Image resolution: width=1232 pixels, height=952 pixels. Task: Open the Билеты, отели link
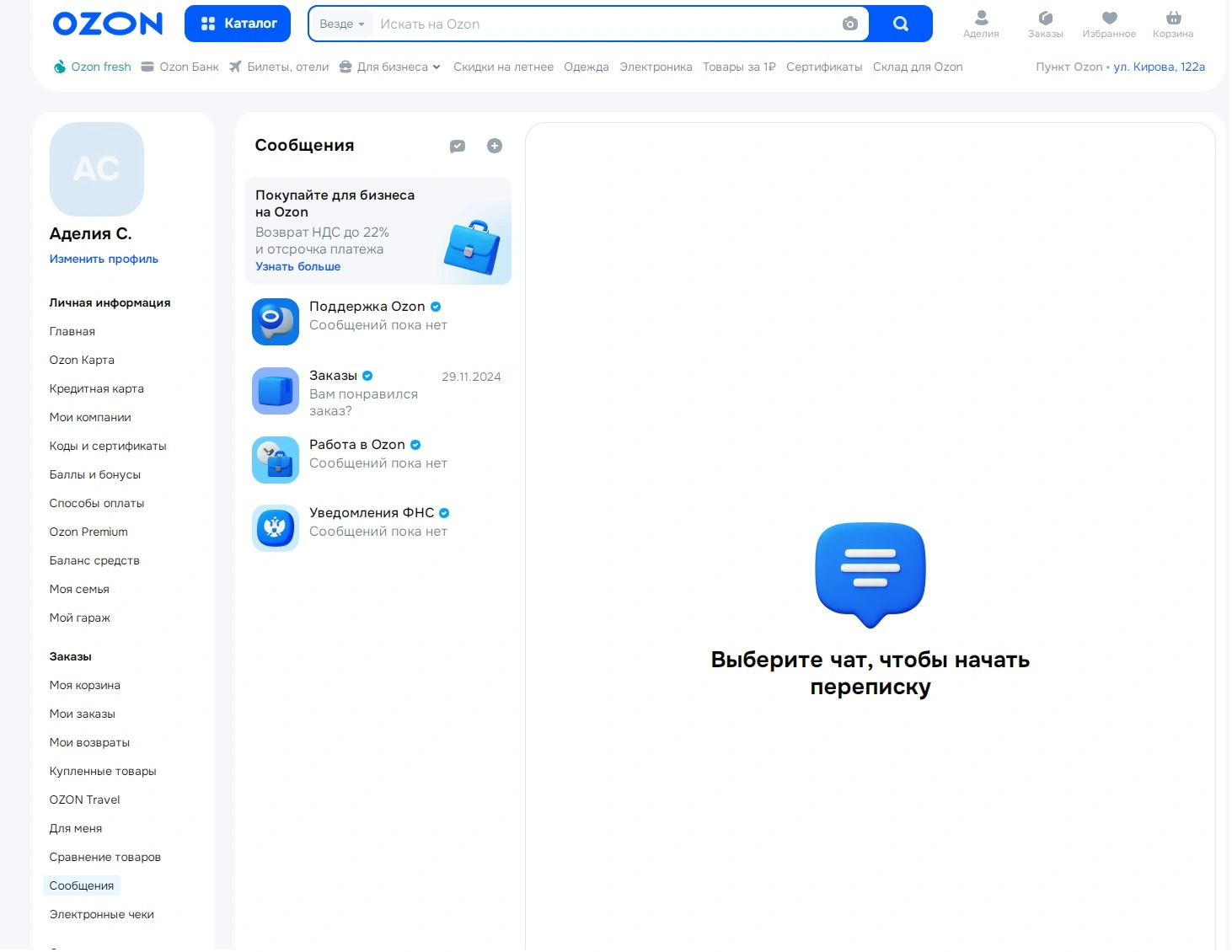point(279,67)
